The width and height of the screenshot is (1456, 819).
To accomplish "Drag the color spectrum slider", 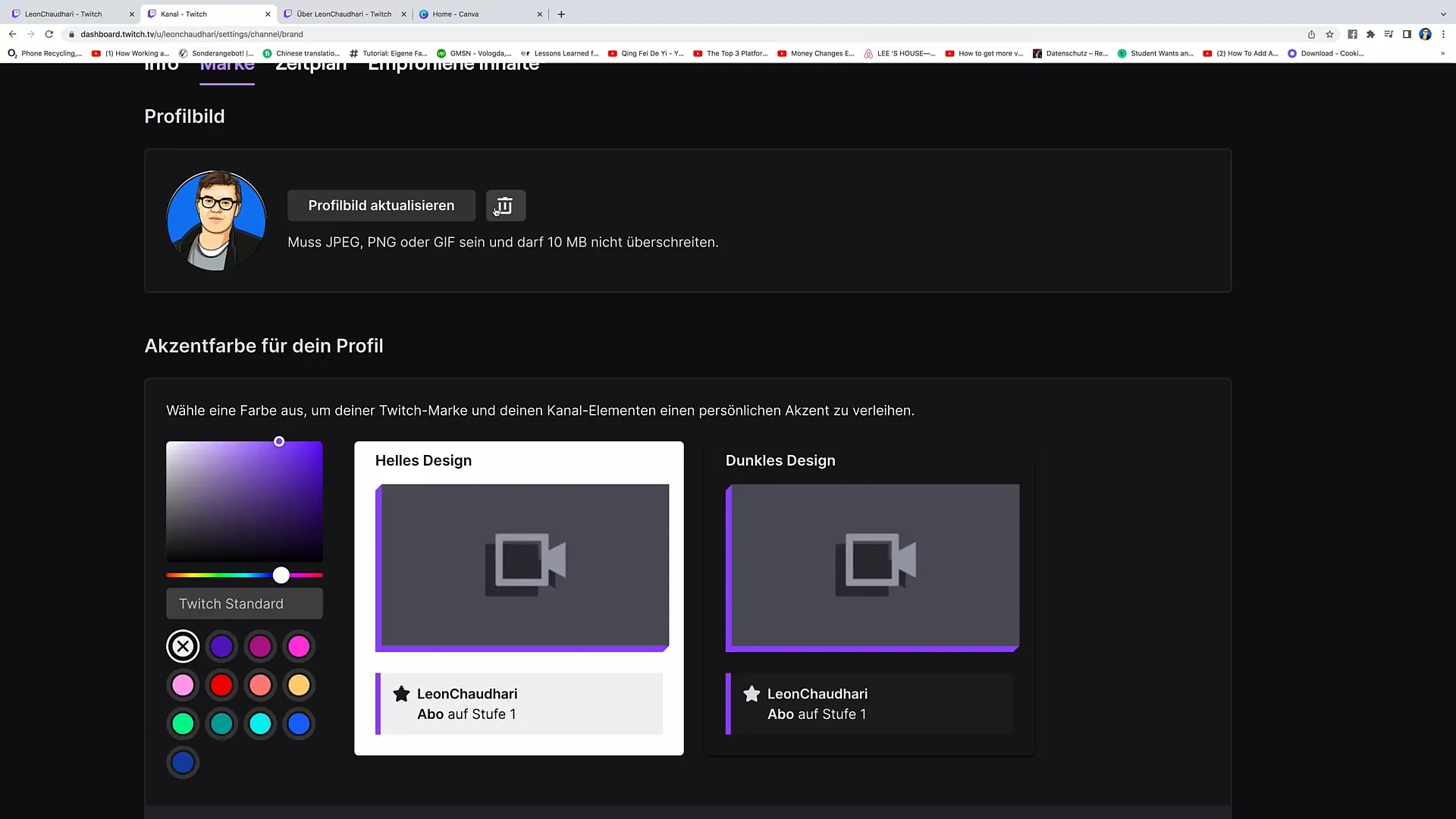I will pyautogui.click(x=281, y=575).
